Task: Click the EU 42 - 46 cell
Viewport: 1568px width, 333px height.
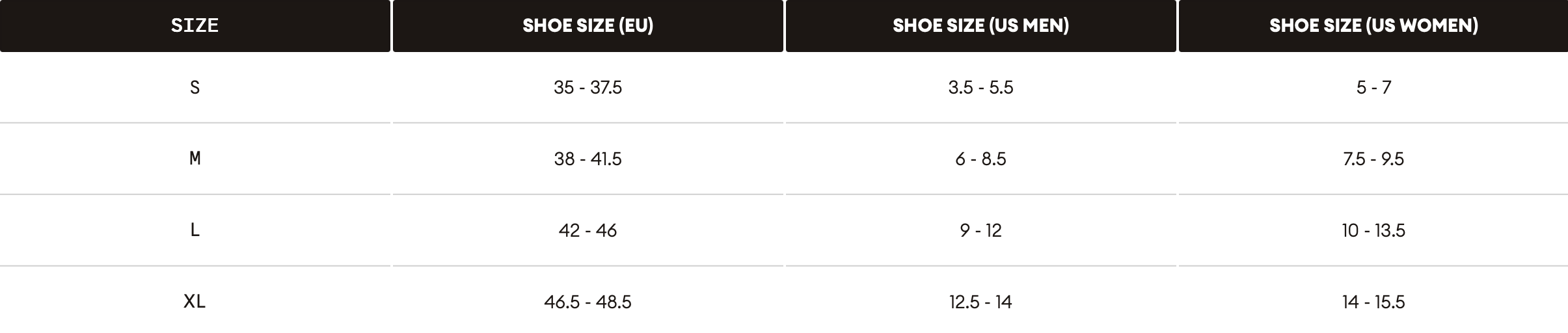Action: pyautogui.click(x=588, y=230)
